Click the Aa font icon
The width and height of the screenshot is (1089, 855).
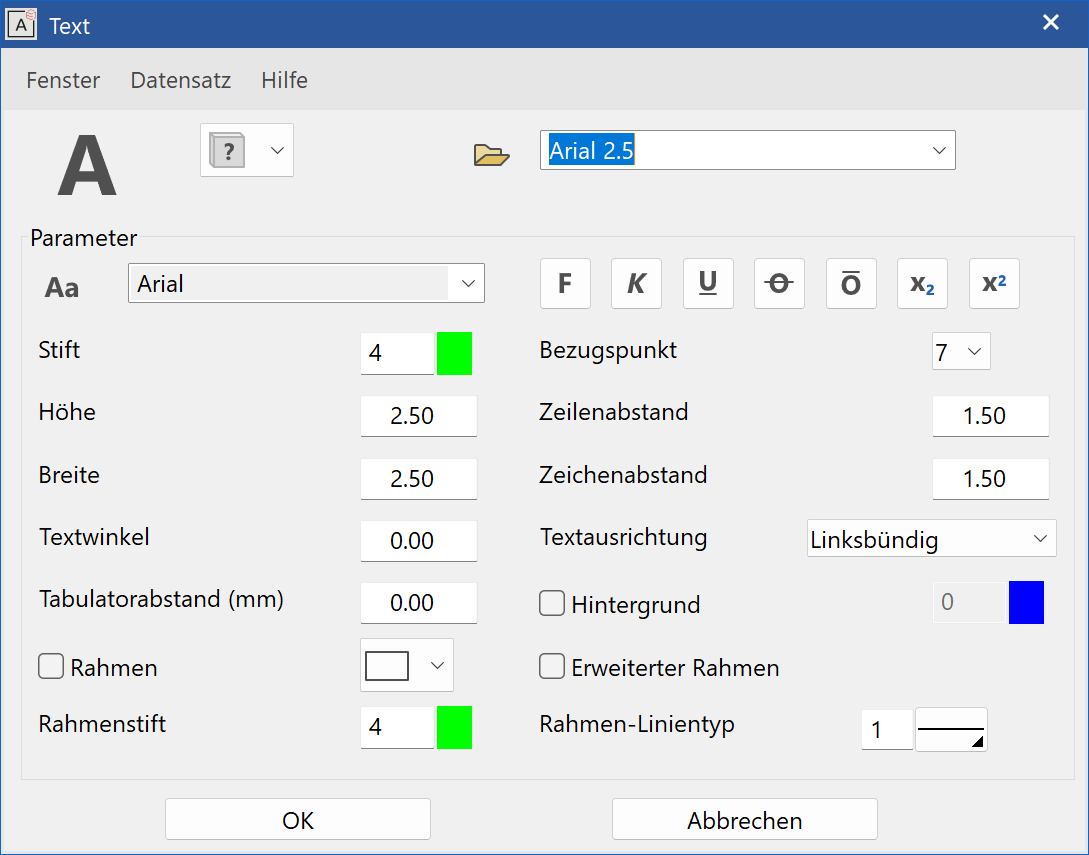pyautogui.click(x=62, y=287)
